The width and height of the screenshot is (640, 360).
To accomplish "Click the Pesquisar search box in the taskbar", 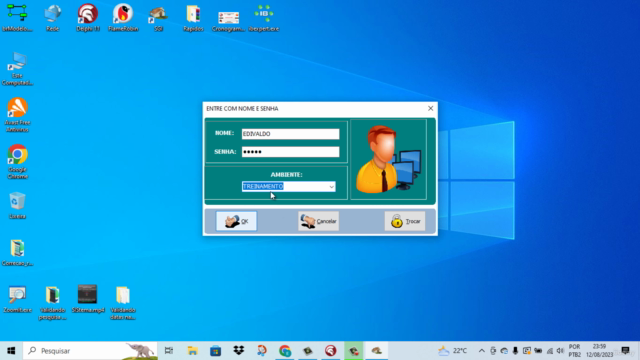I will coord(90,351).
